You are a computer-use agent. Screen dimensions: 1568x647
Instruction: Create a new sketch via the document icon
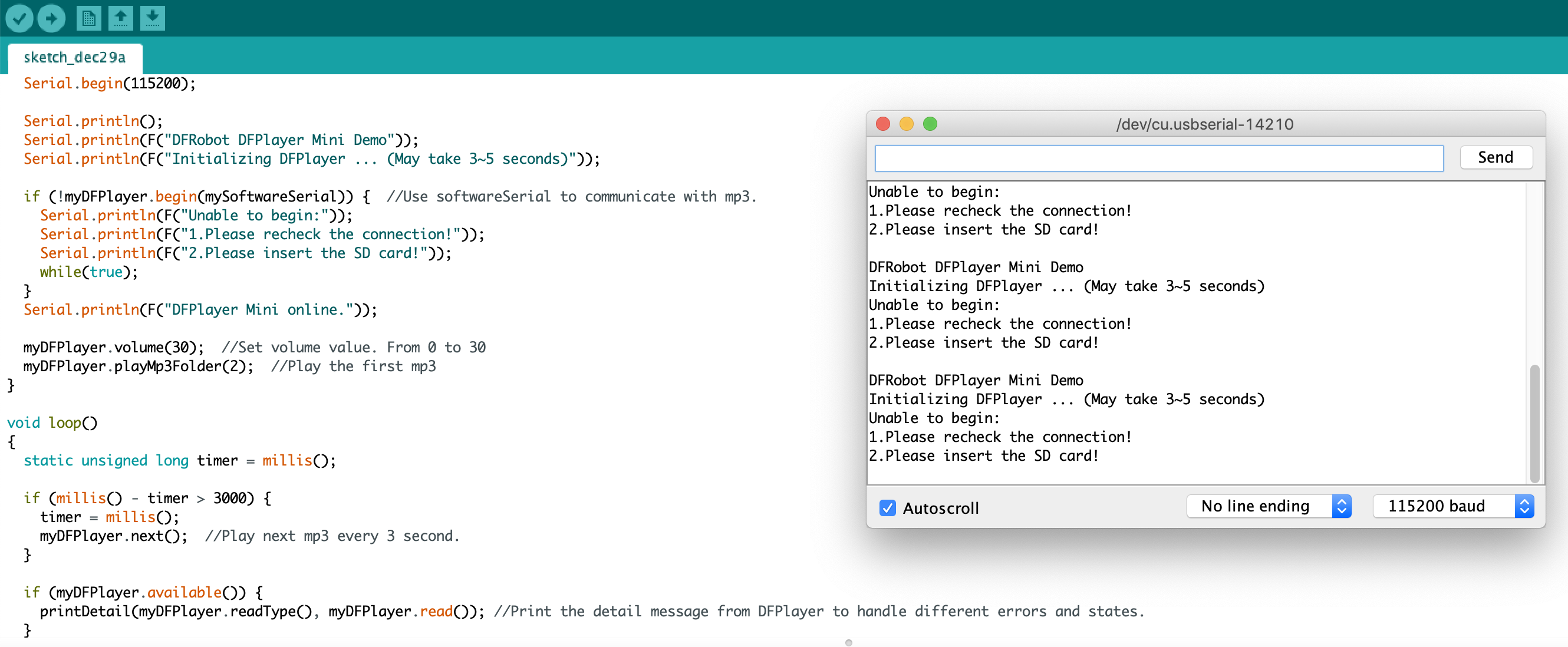coord(88,18)
